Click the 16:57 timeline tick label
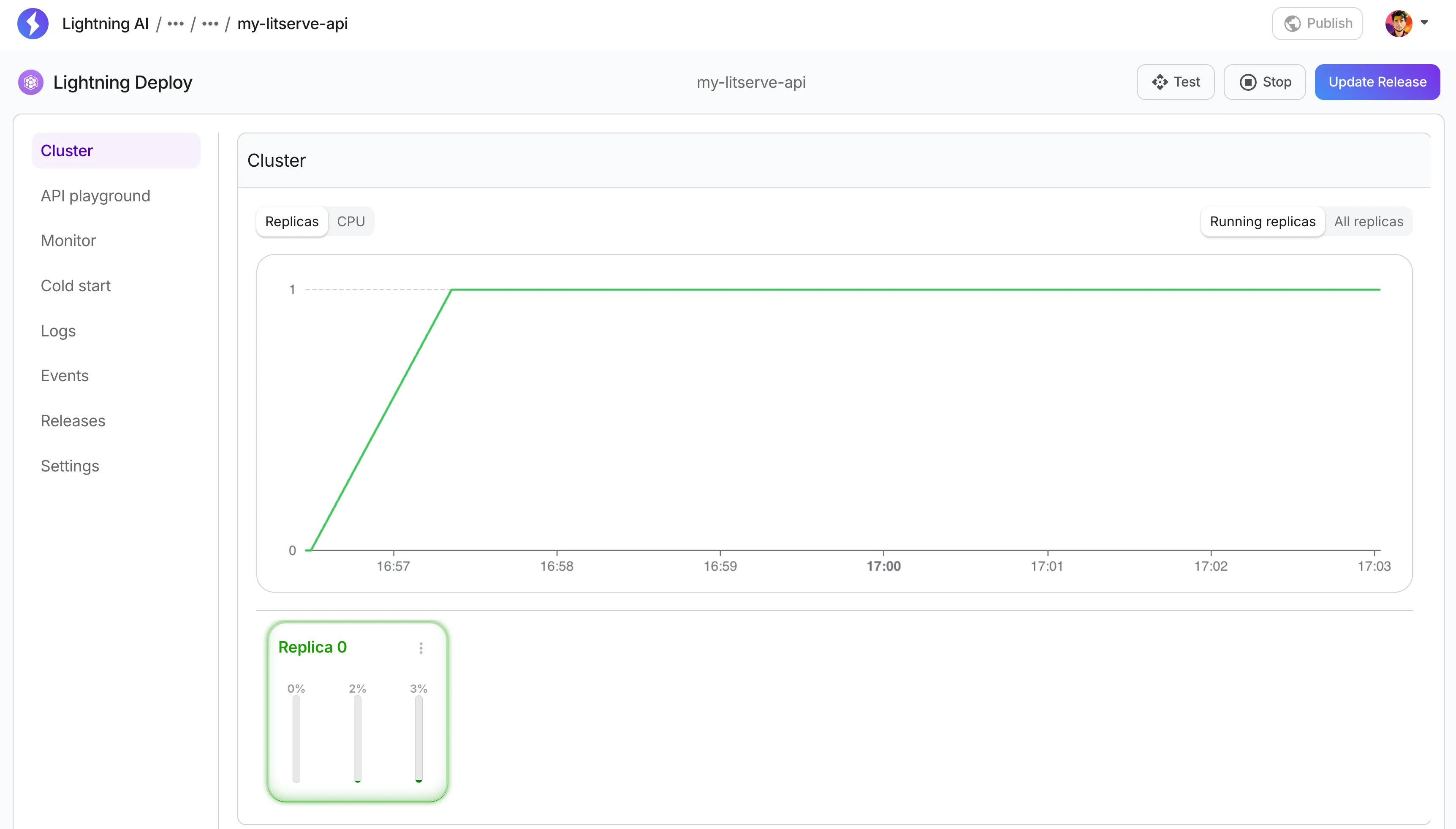This screenshot has height=829, width=1456. coord(393,566)
